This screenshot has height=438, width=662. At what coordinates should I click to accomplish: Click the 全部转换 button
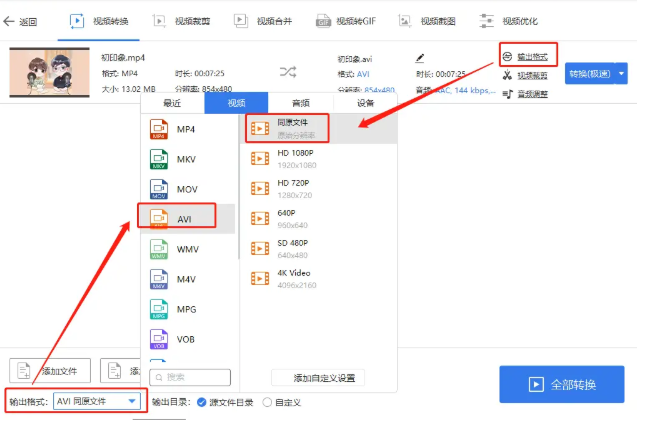[562, 384]
